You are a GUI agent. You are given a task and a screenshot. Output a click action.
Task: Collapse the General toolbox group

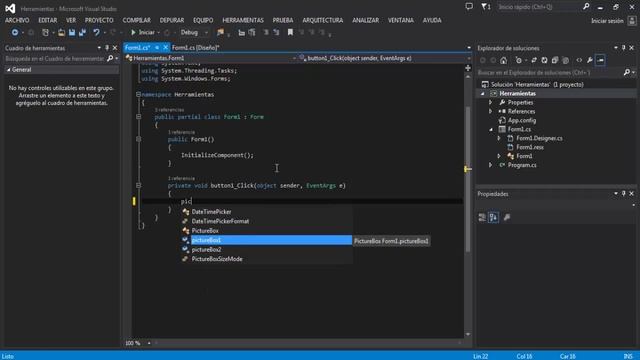[x=8, y=70]
